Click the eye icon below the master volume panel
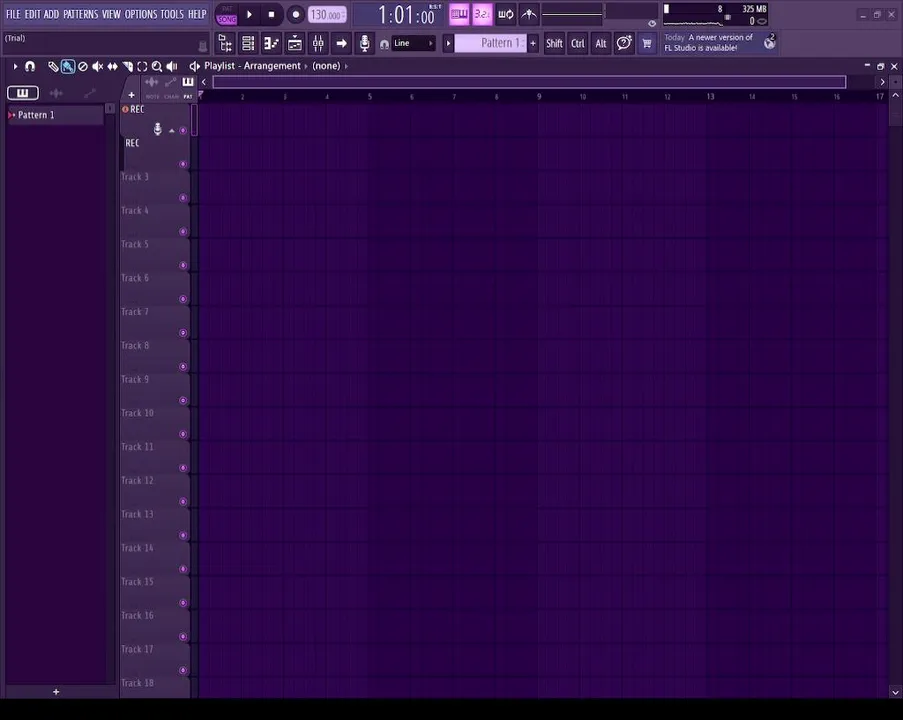The height and width of the screenshot is (720, 903). [x=652, y=24]
